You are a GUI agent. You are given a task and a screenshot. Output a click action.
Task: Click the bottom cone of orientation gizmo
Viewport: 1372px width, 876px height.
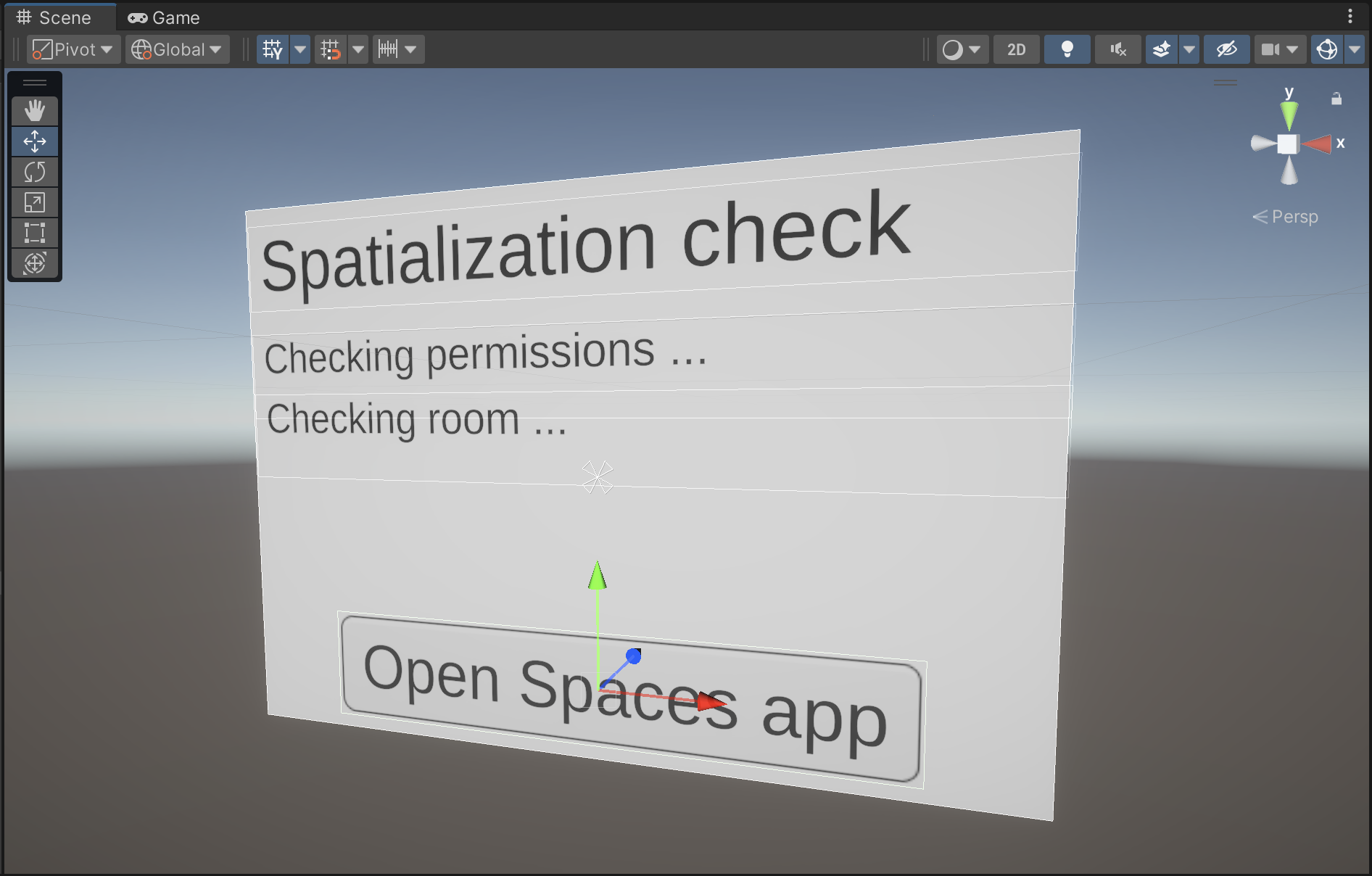[1289, 171]
